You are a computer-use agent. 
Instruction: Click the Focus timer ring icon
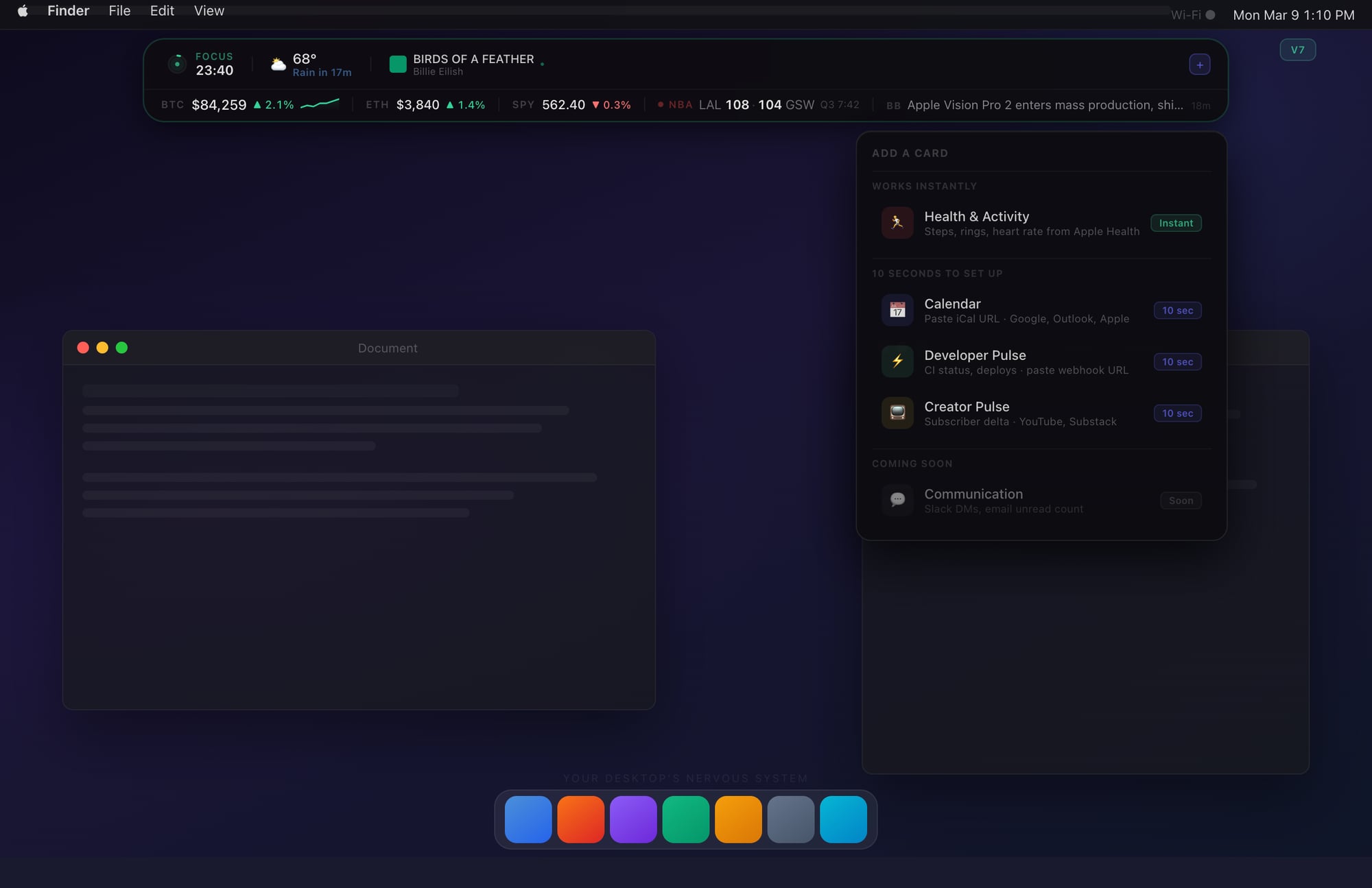pyautogui.click(x=177, y=64)
